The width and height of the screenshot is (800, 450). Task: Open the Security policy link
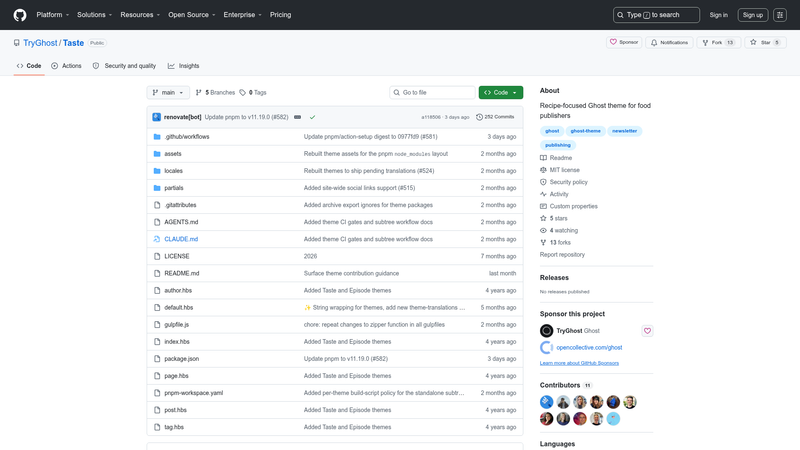coord(564,182)
